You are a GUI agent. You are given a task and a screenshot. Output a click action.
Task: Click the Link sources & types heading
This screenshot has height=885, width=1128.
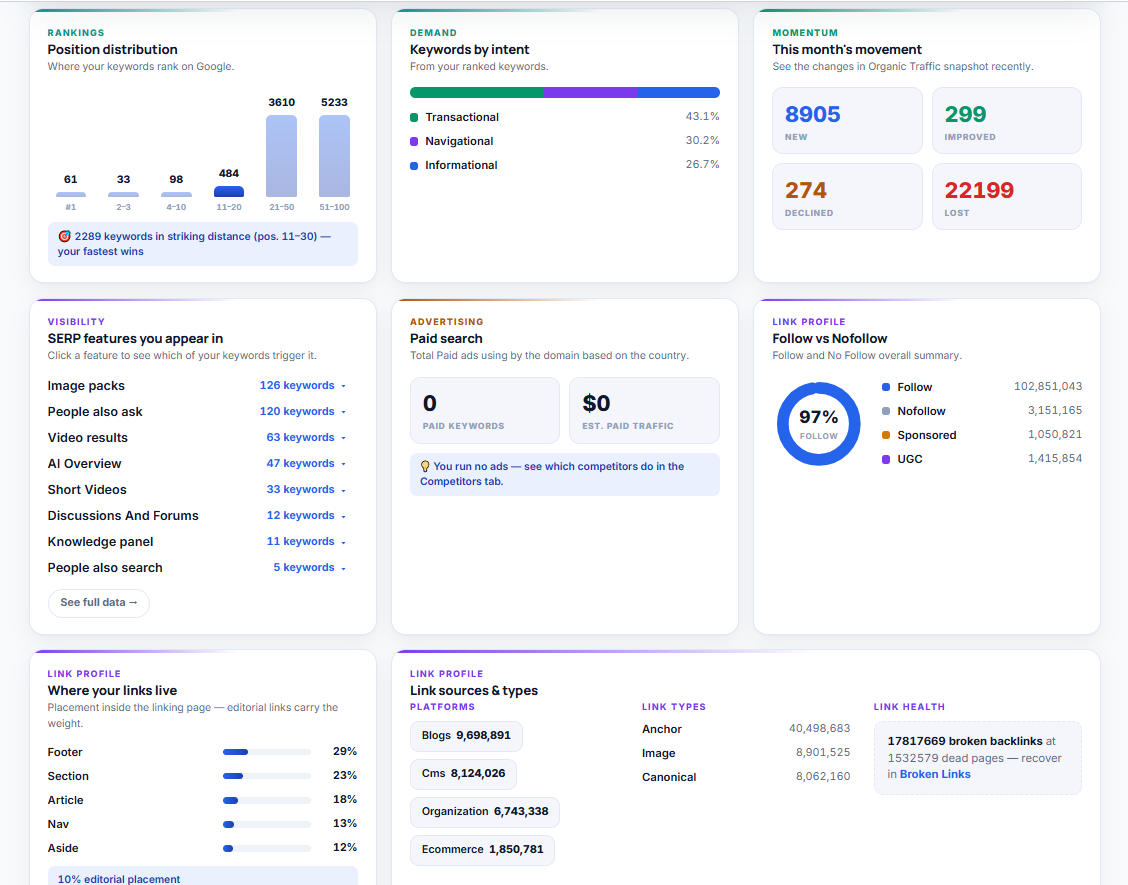(x=474, y=691)
